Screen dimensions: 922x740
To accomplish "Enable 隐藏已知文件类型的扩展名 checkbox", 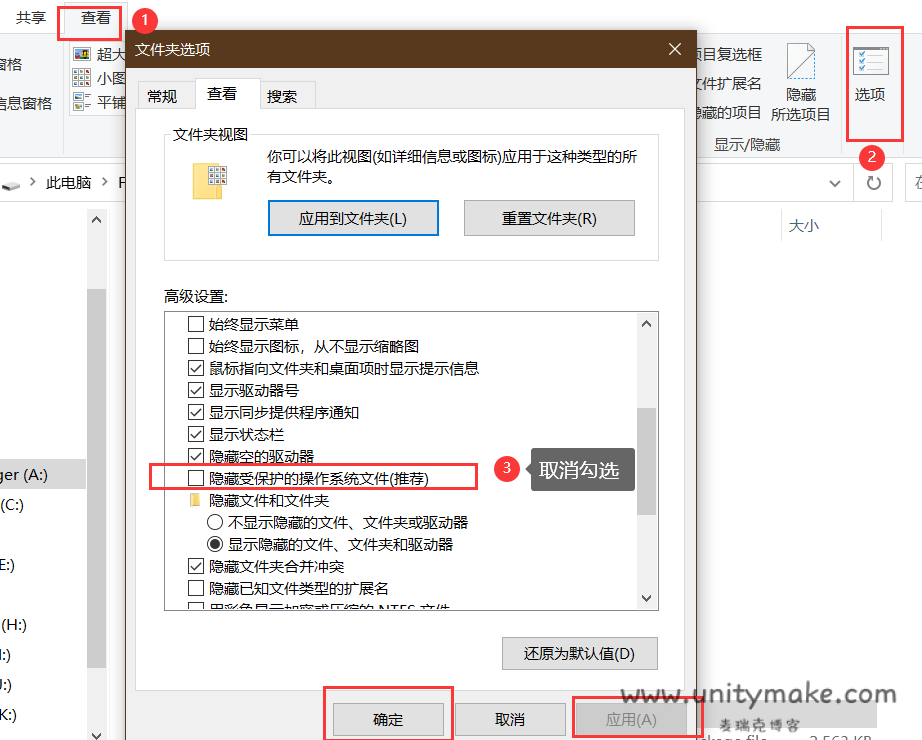I will point(196,588).
